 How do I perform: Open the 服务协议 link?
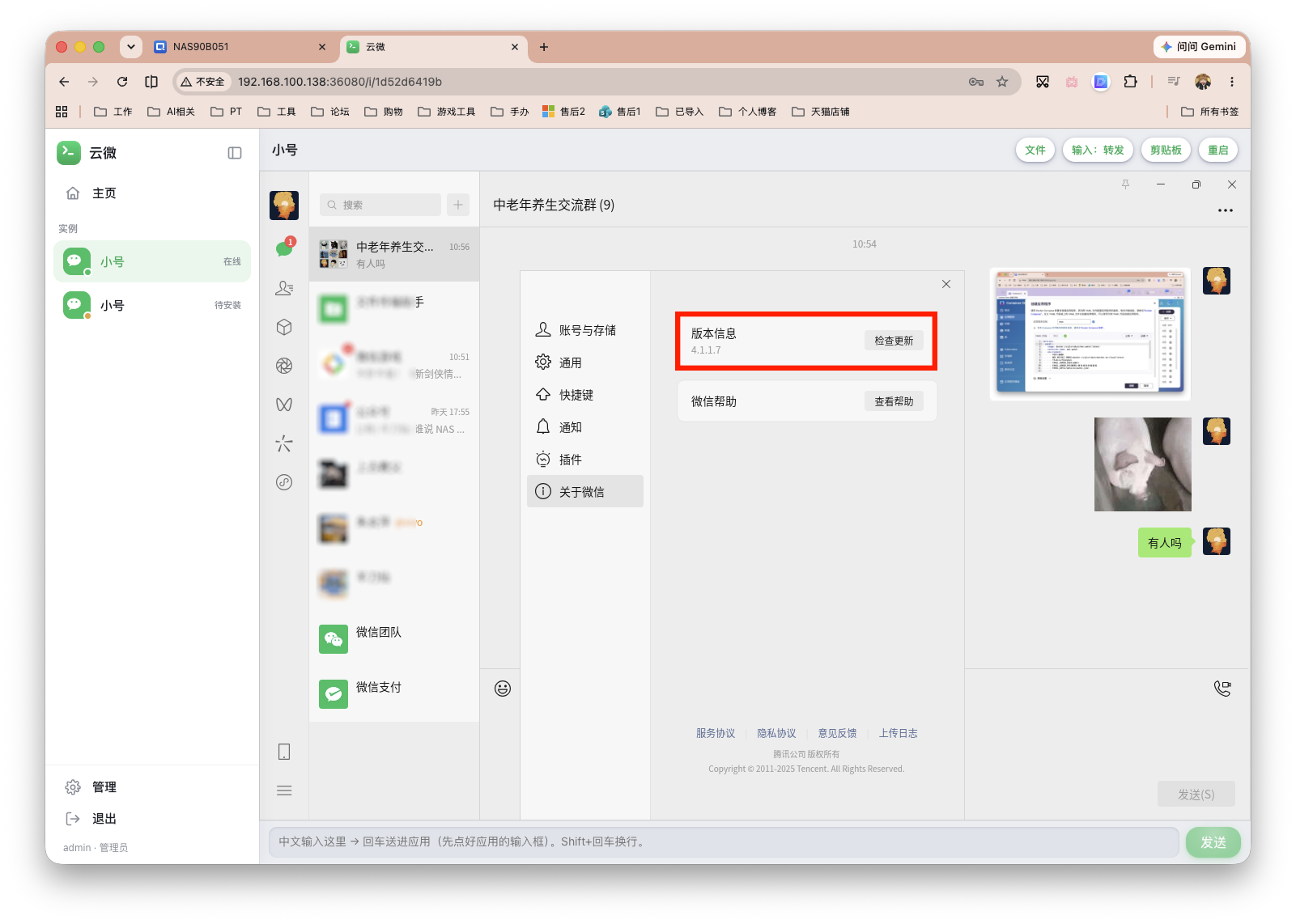(x=716, y=733)
